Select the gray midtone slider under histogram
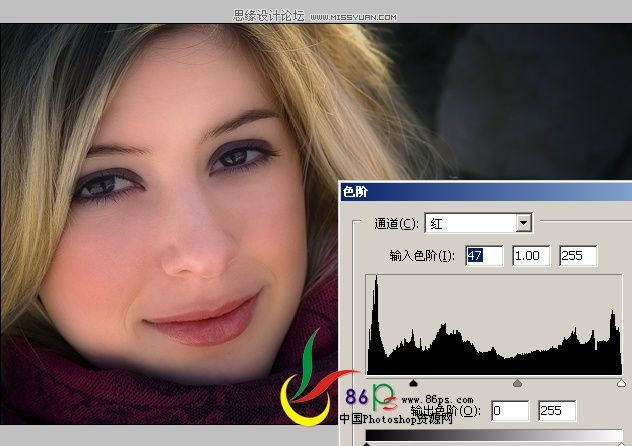632x446 pixels. click(518, 383)
